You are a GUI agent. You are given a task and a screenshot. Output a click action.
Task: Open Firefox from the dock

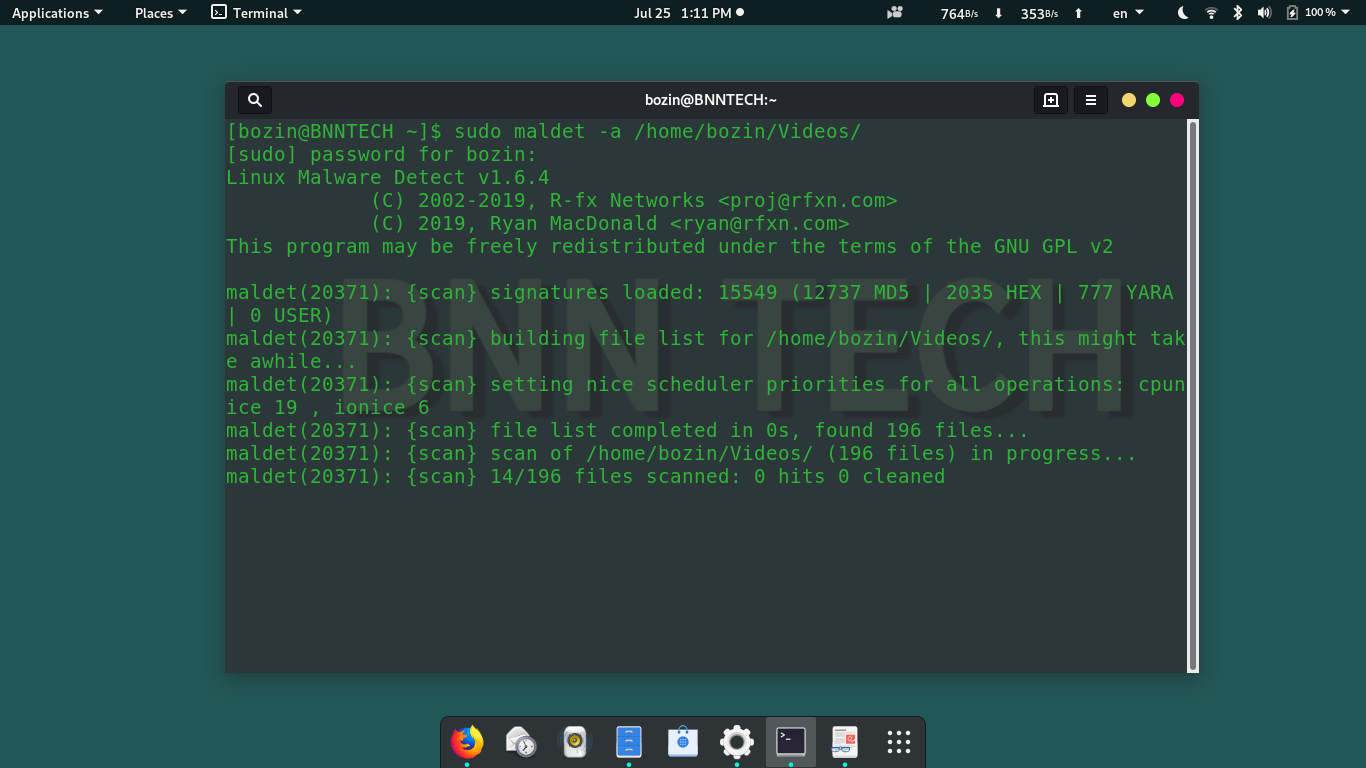click(467, 742)
